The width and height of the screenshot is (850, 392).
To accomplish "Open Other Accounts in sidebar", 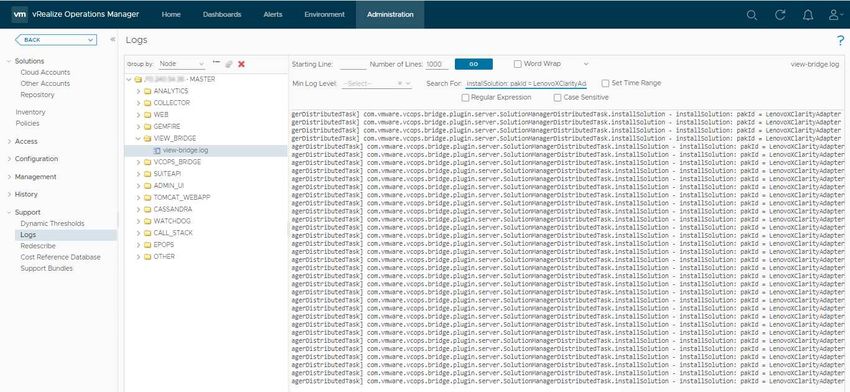I will point(45,83).
